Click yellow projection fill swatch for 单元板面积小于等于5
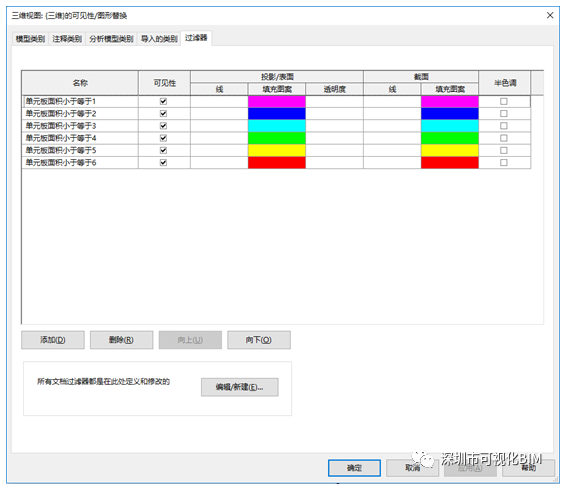 [x=277, y=151]
